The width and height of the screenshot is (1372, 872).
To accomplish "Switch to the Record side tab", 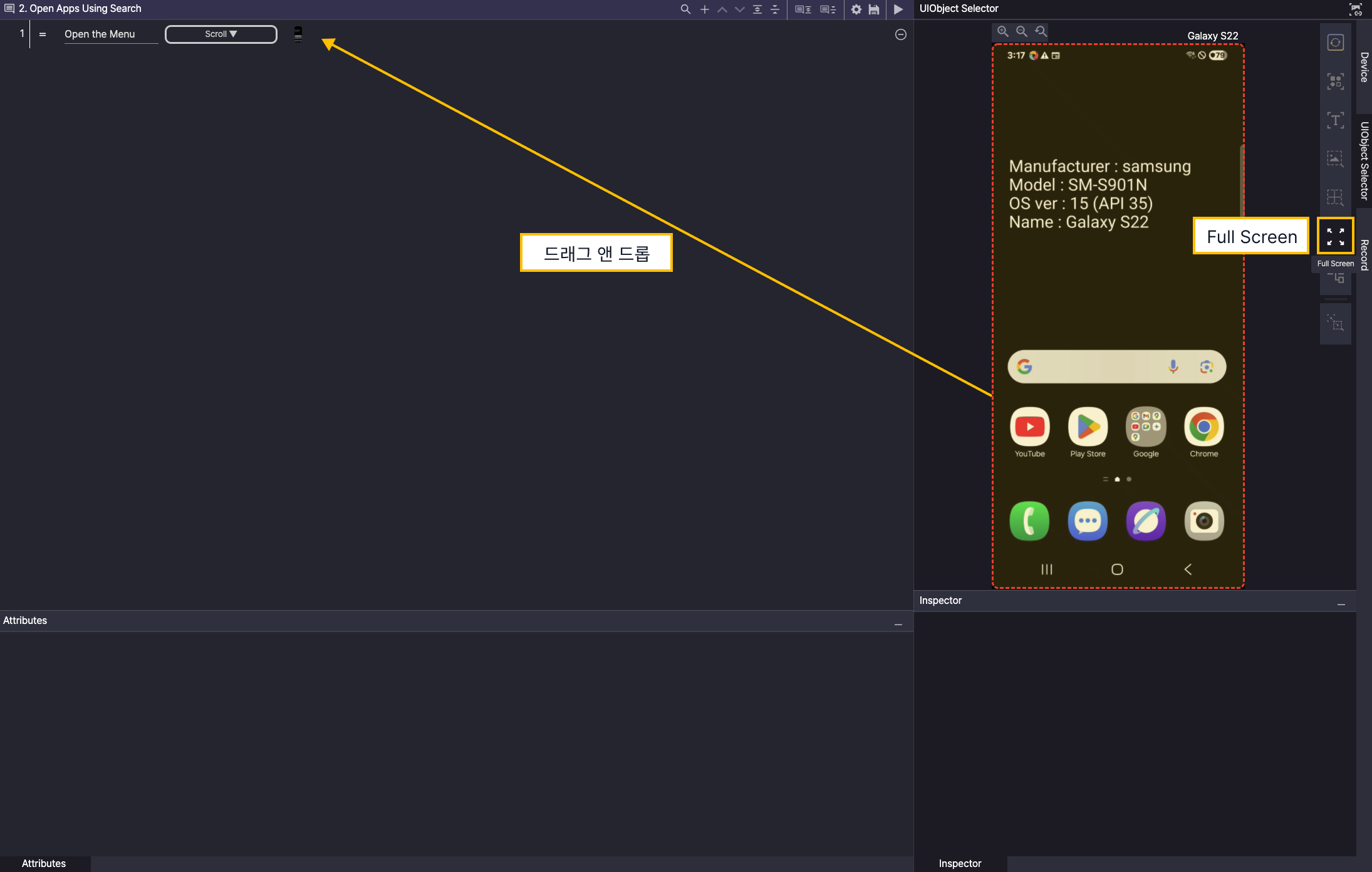I will (1364, 254).
